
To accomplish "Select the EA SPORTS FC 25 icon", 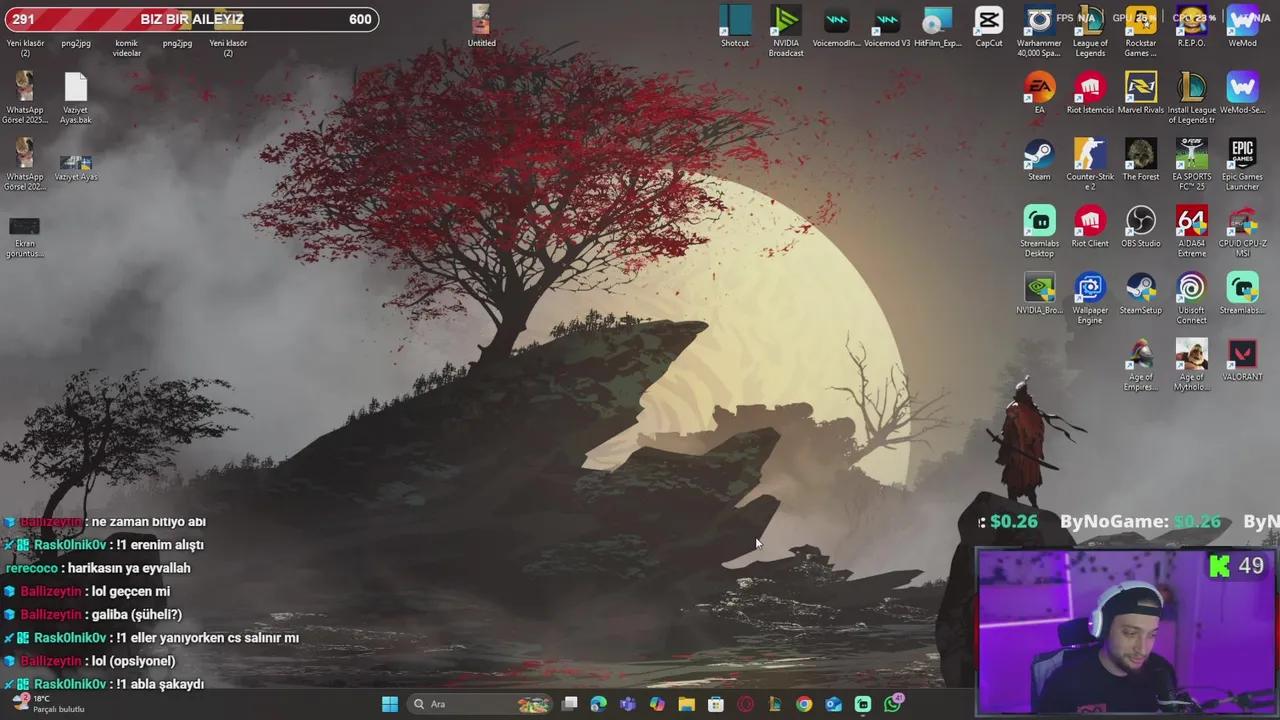I will click(x=1192, y=164).
